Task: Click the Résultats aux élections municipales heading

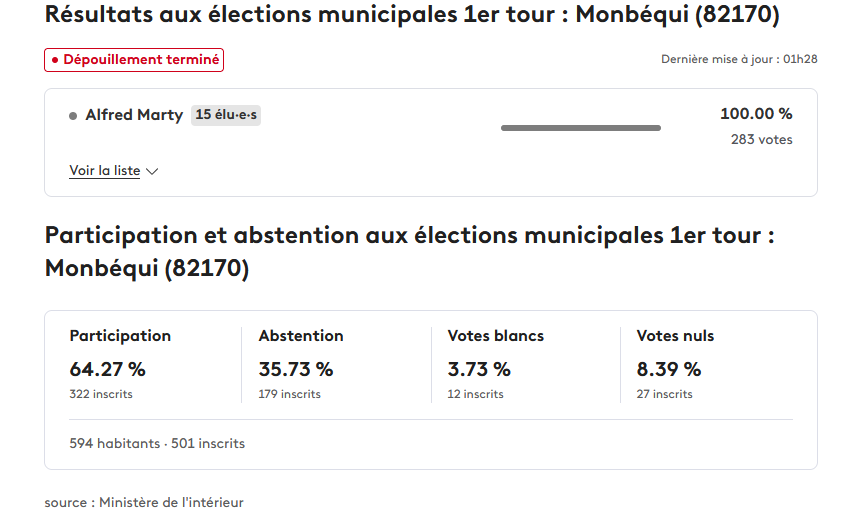Action: [x=412, y=16]
